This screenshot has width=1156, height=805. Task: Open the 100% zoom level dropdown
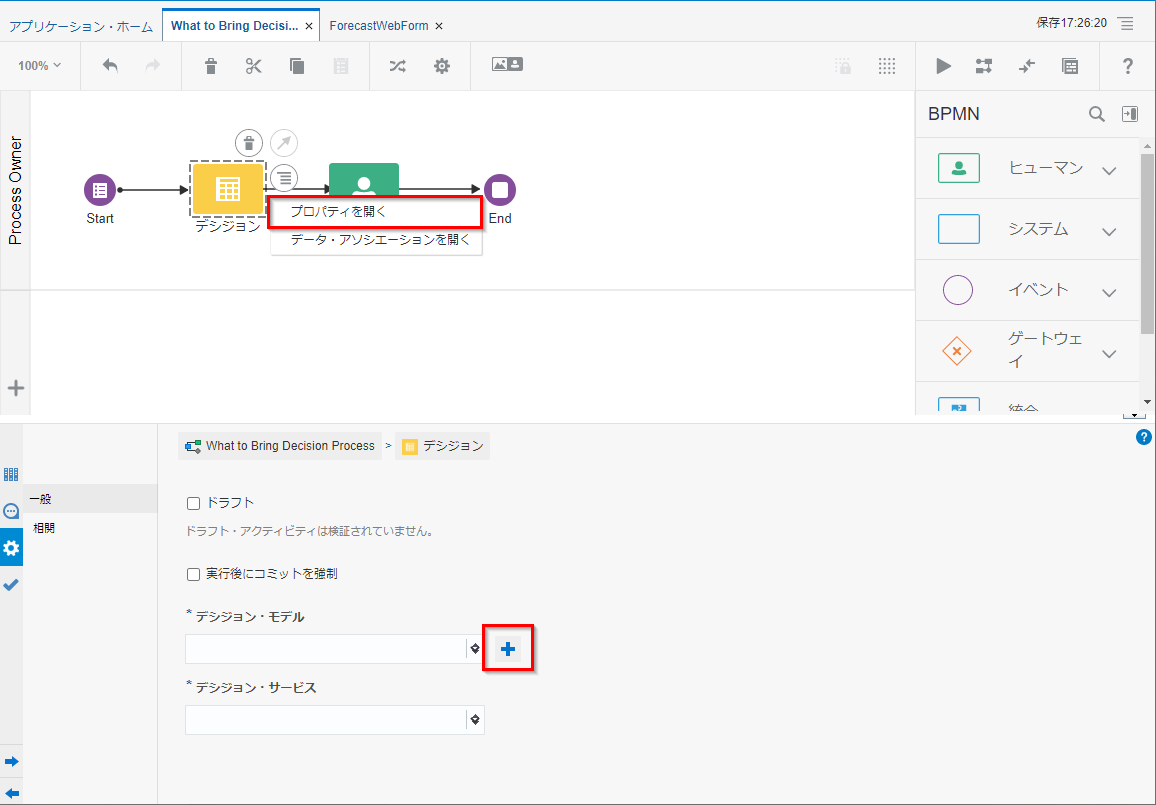pos(39,66)
